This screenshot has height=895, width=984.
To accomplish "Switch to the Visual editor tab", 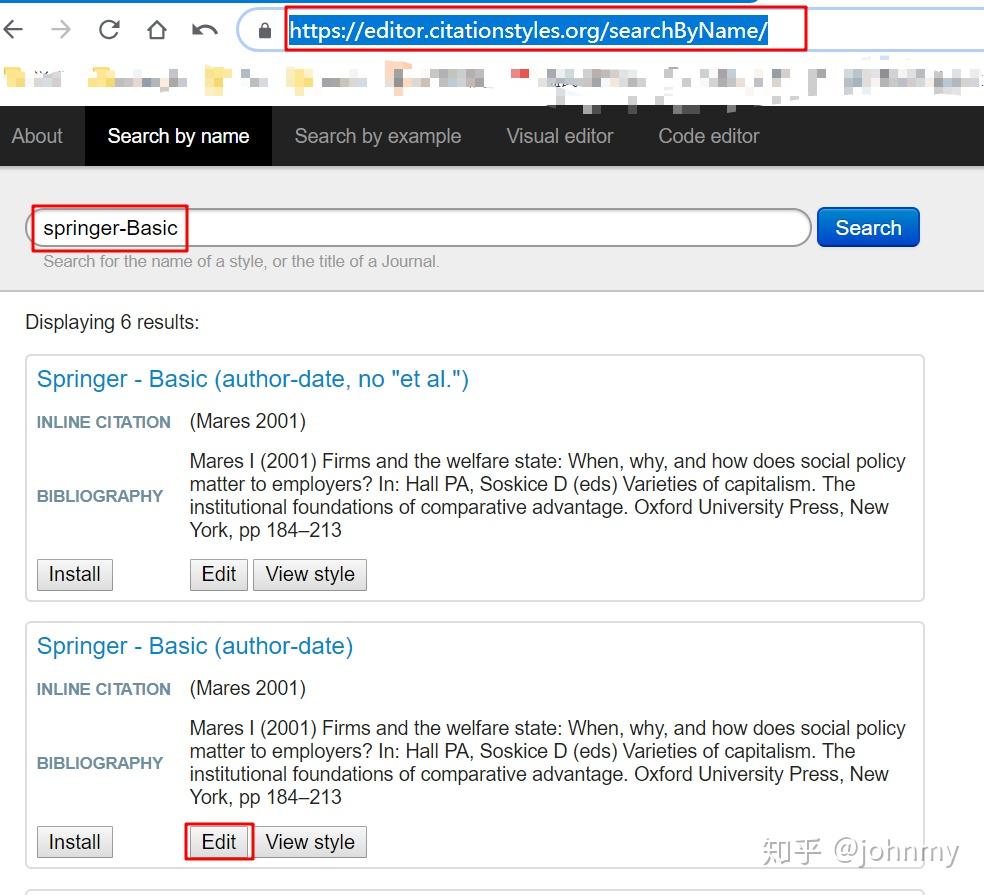I will [x=560, y=136].
